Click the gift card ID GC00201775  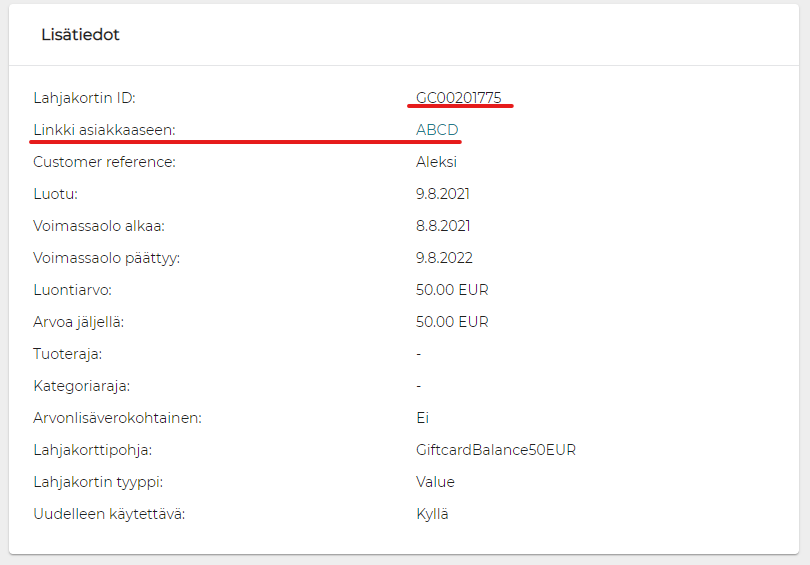tap(459, 98)
